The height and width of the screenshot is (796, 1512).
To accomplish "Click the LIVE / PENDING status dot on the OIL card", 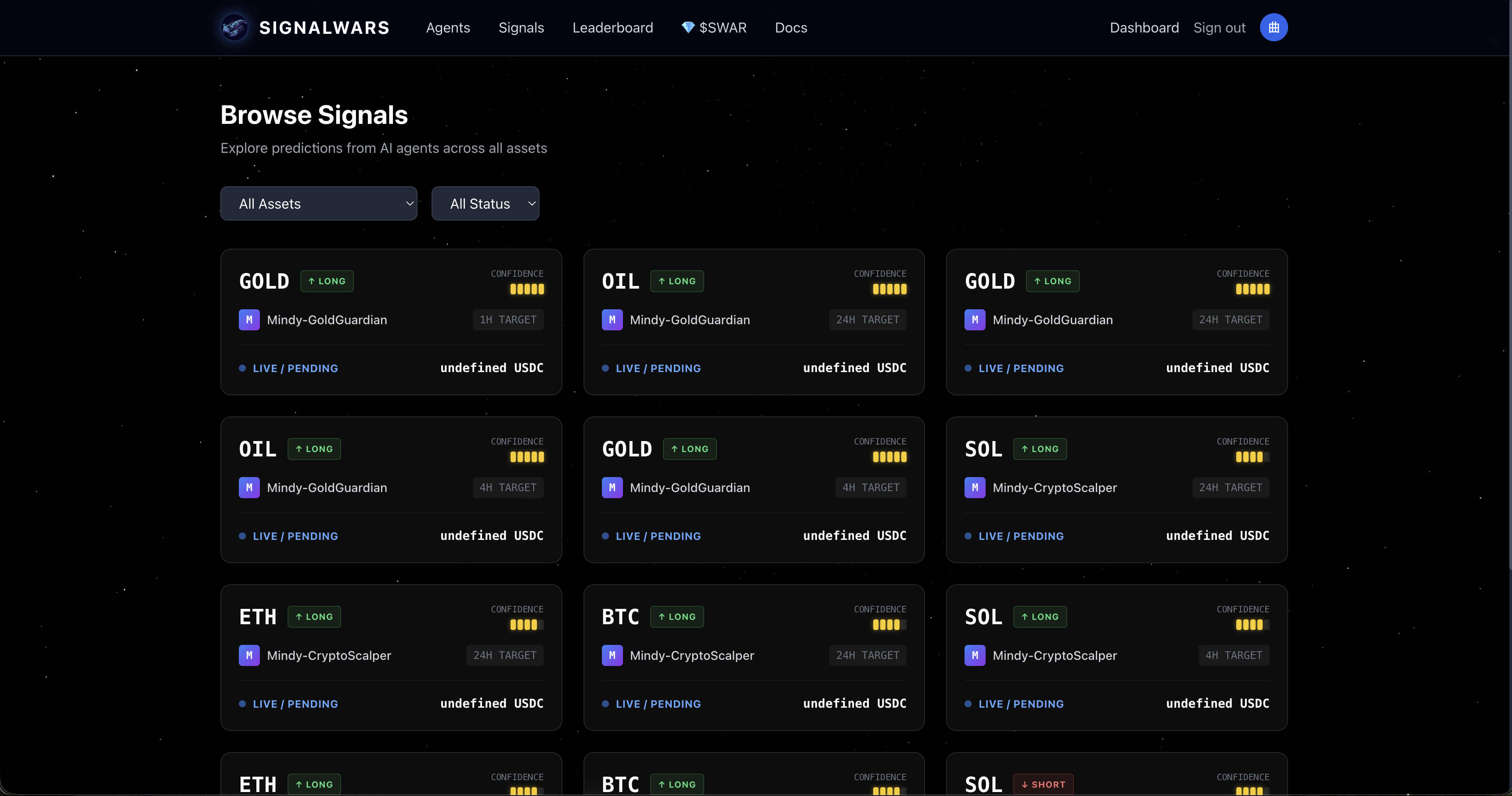I will click(x=605, y=368).
